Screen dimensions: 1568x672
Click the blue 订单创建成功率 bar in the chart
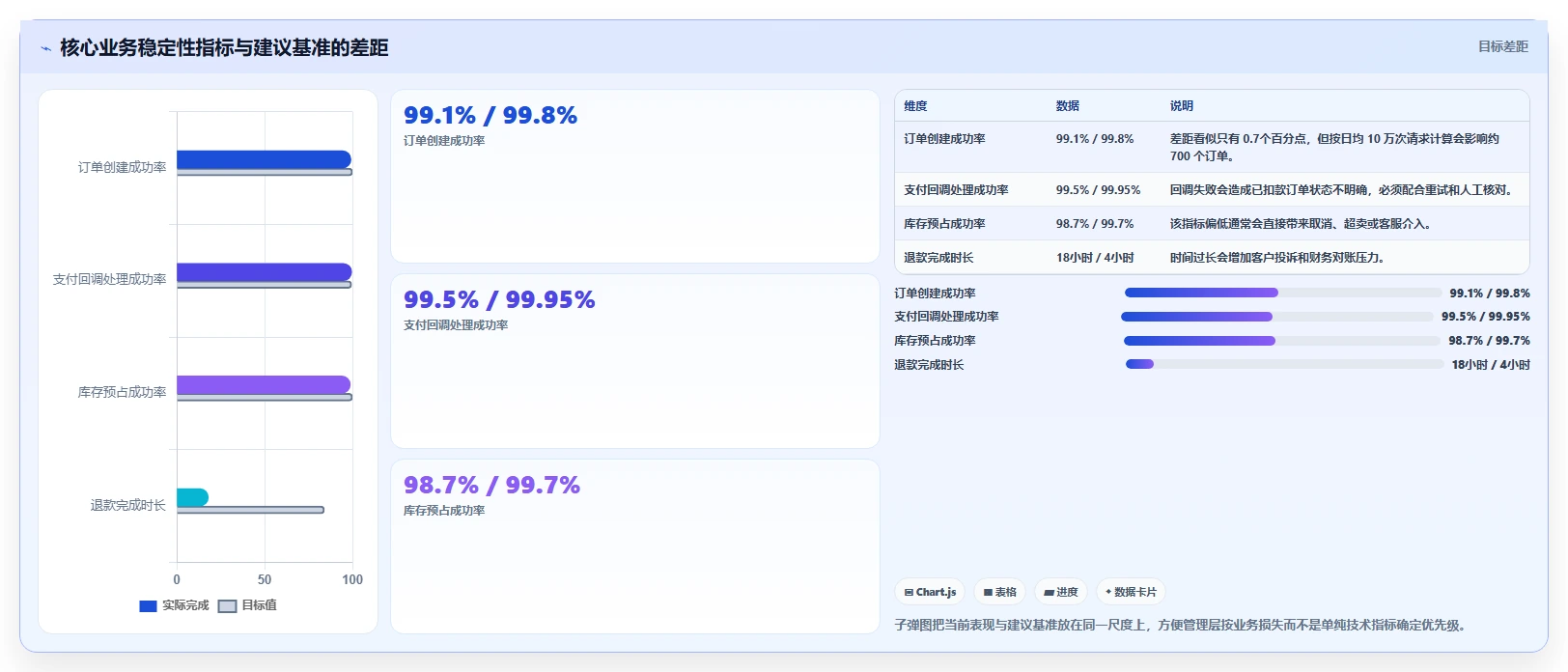264,159
